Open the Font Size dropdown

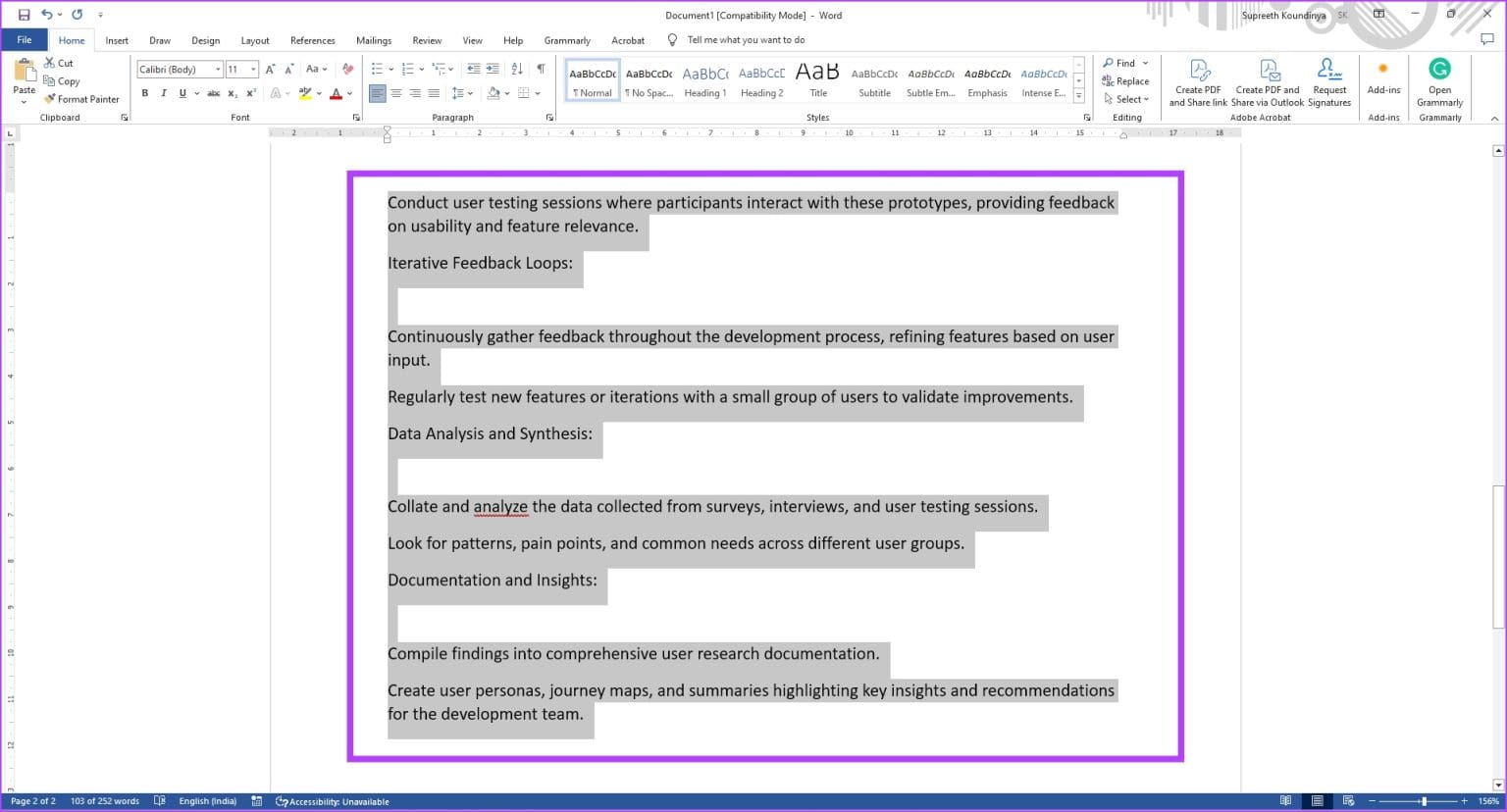point(254,69)
